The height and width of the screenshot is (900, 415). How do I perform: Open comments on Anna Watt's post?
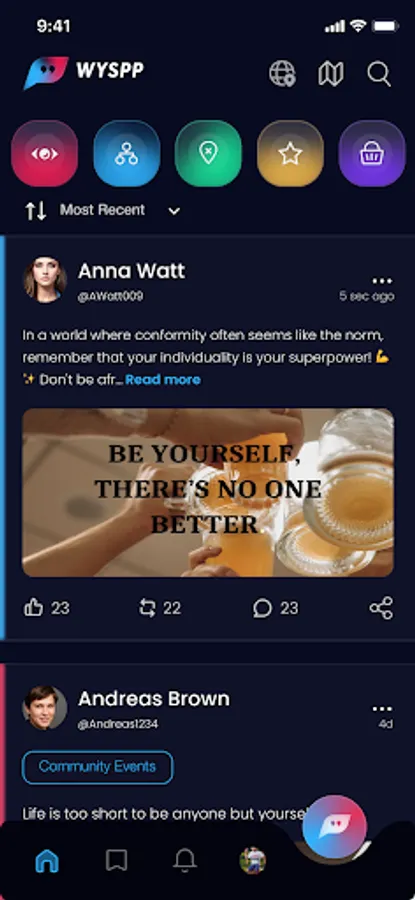[x=262, y=608]
